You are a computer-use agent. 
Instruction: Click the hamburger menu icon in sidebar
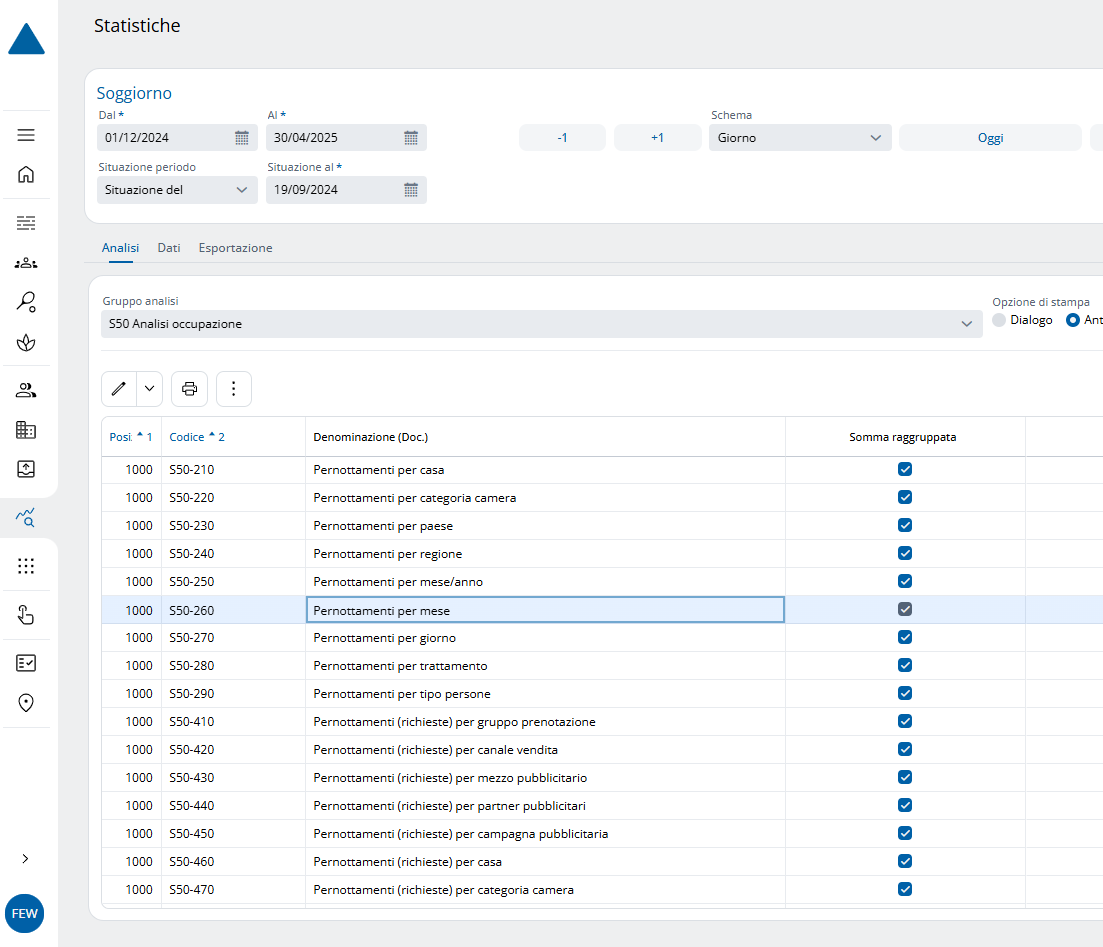coord(26,135)
